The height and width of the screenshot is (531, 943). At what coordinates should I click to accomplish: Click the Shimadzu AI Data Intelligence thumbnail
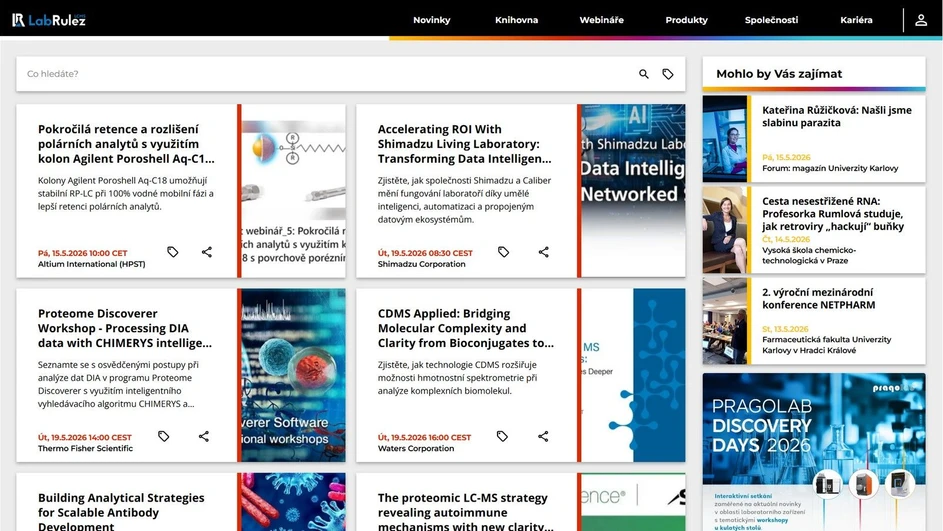633,191
